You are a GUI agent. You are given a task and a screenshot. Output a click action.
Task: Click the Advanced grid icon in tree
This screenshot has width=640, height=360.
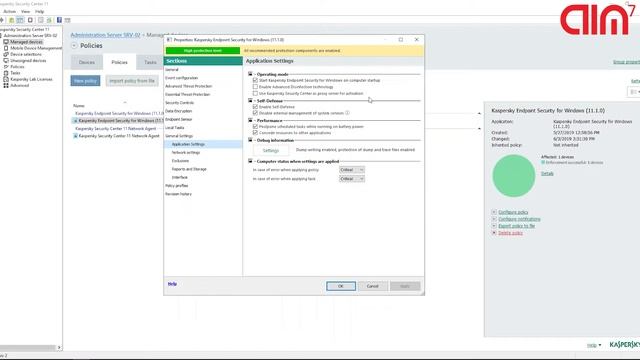(x=6, y=85)
